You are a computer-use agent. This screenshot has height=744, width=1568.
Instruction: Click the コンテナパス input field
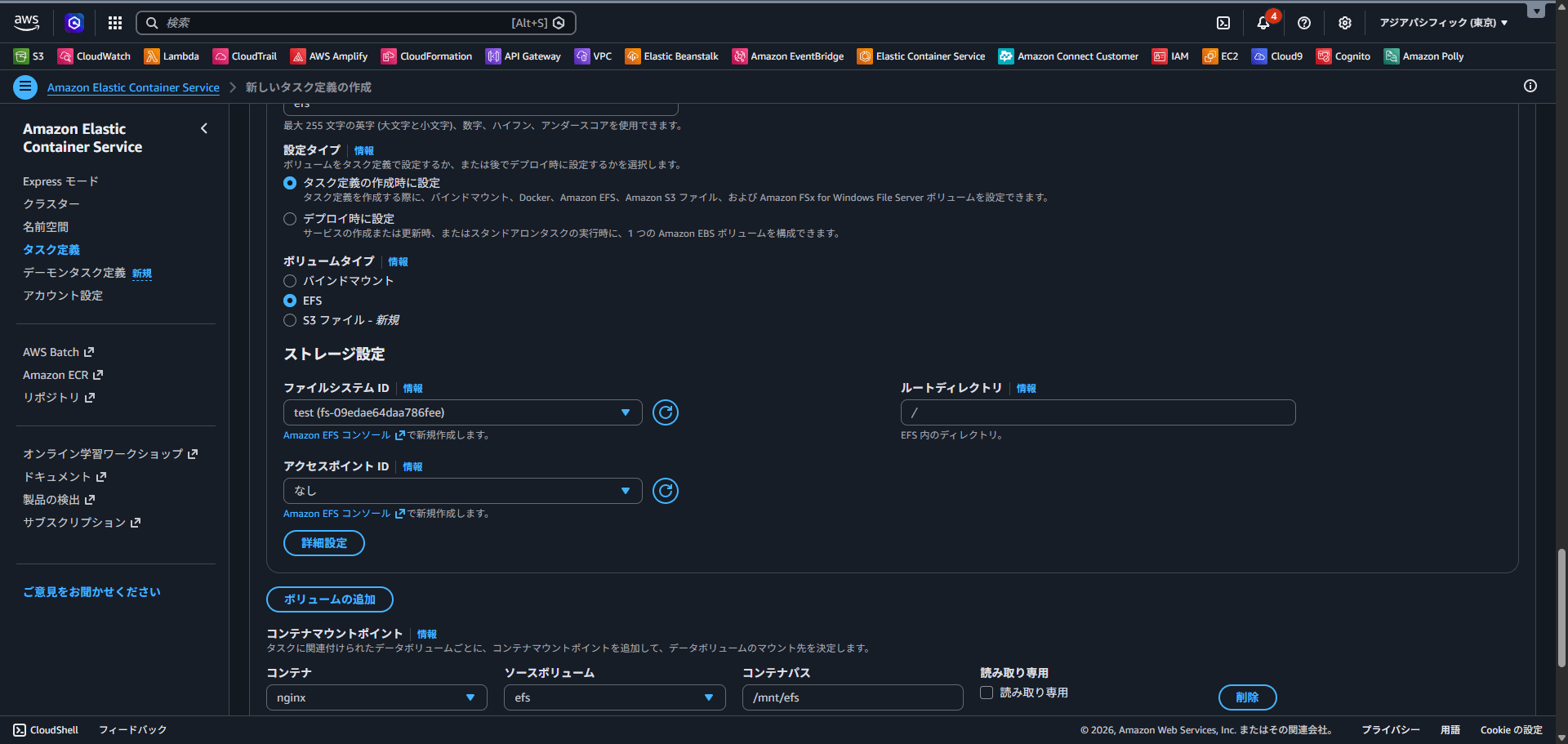point(853,697)
